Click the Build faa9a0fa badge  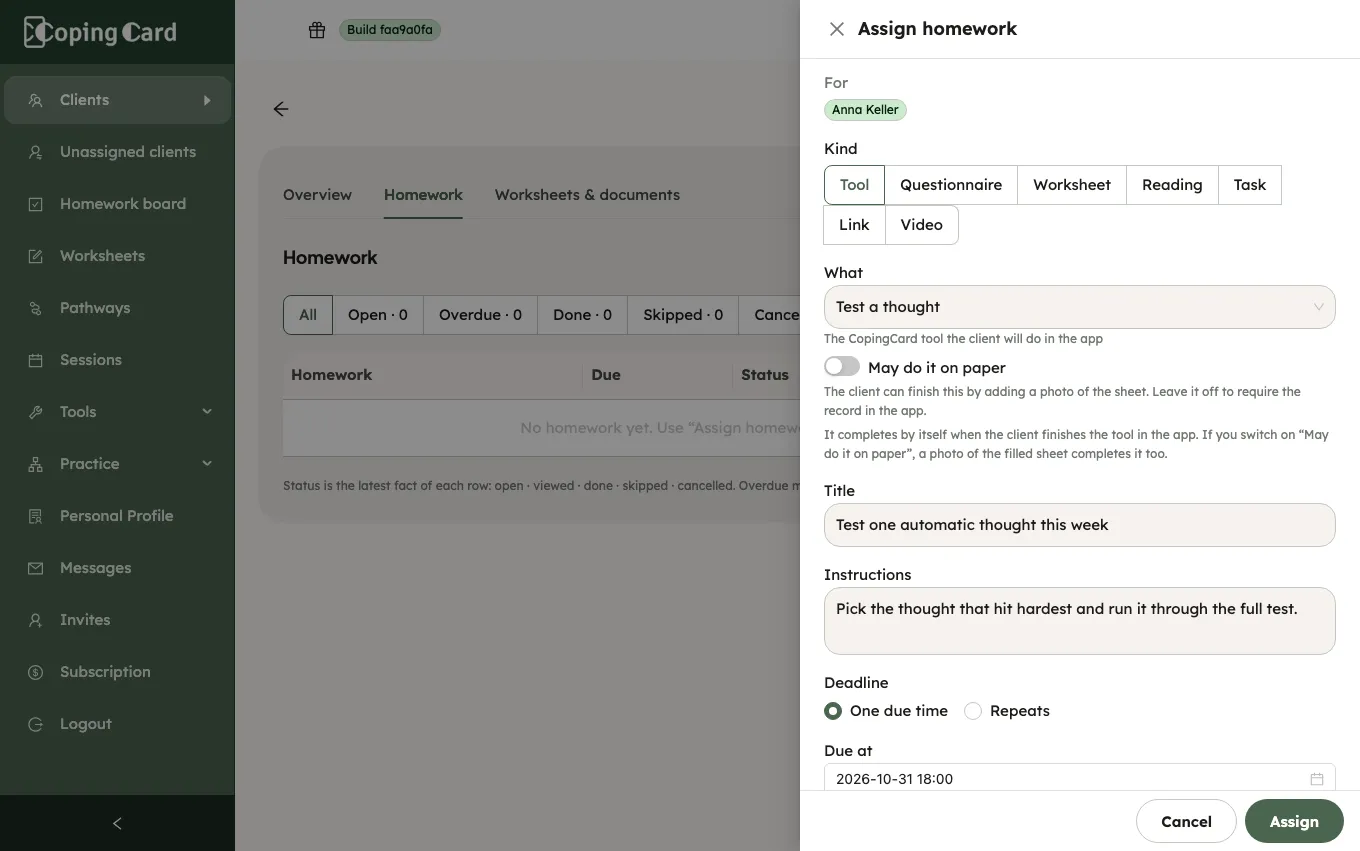tap(390, 30)
